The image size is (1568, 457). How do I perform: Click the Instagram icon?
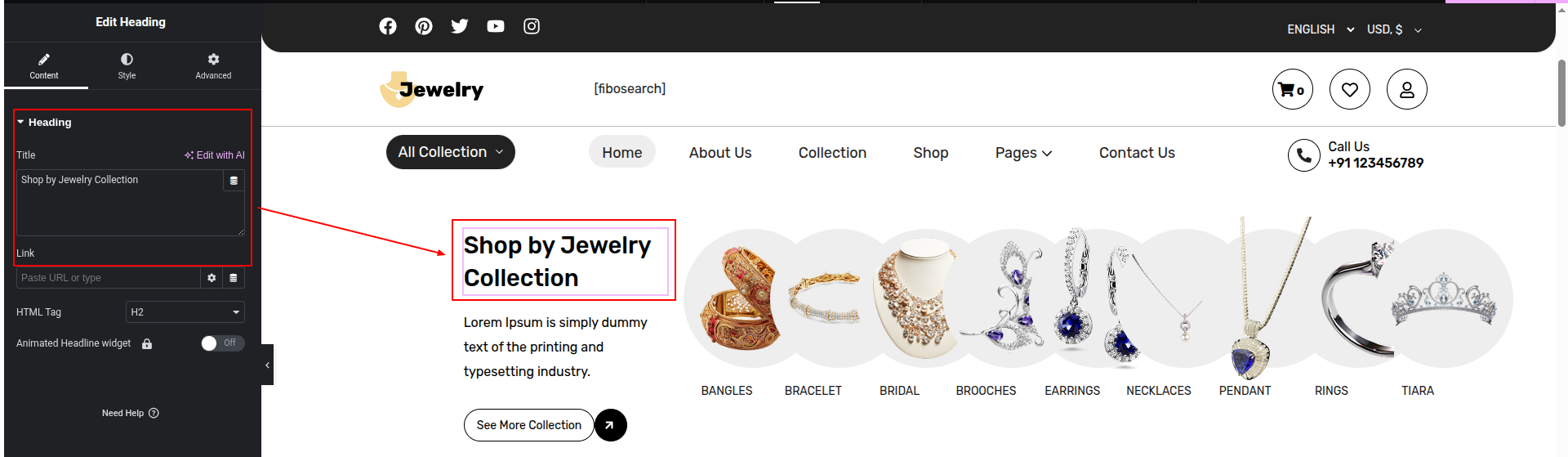click(x=532, y=26)
